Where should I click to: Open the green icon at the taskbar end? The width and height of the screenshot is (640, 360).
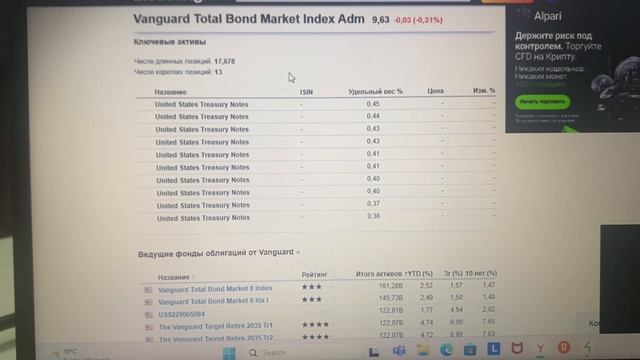tap(587, 347)
